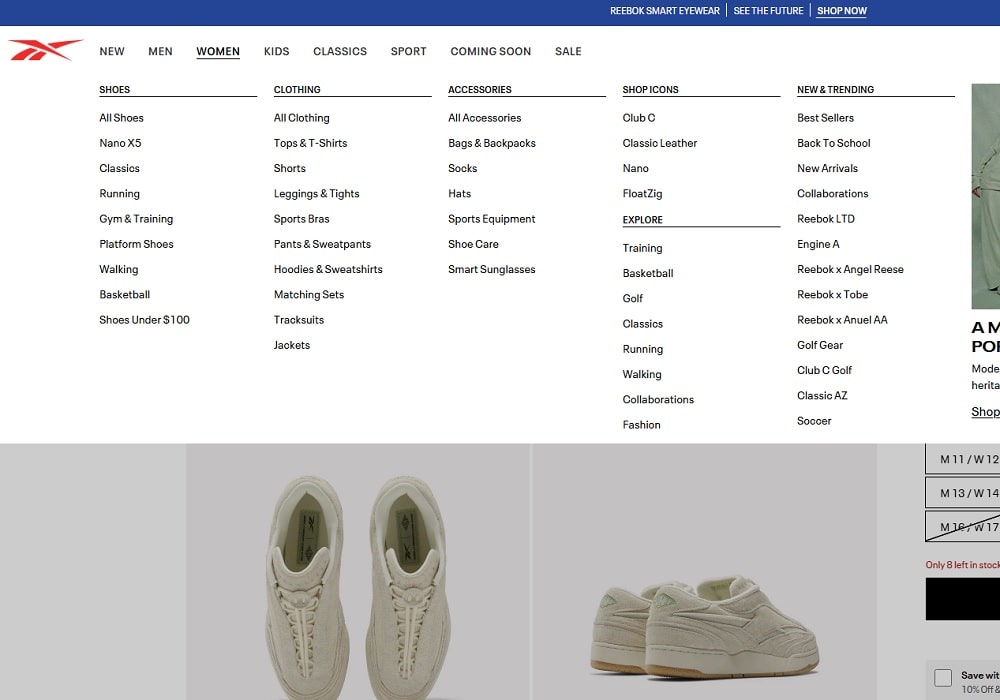Check the "Save with 10% Off" checkbox
Screen dimensions: 1000x700
pos(941,677)
